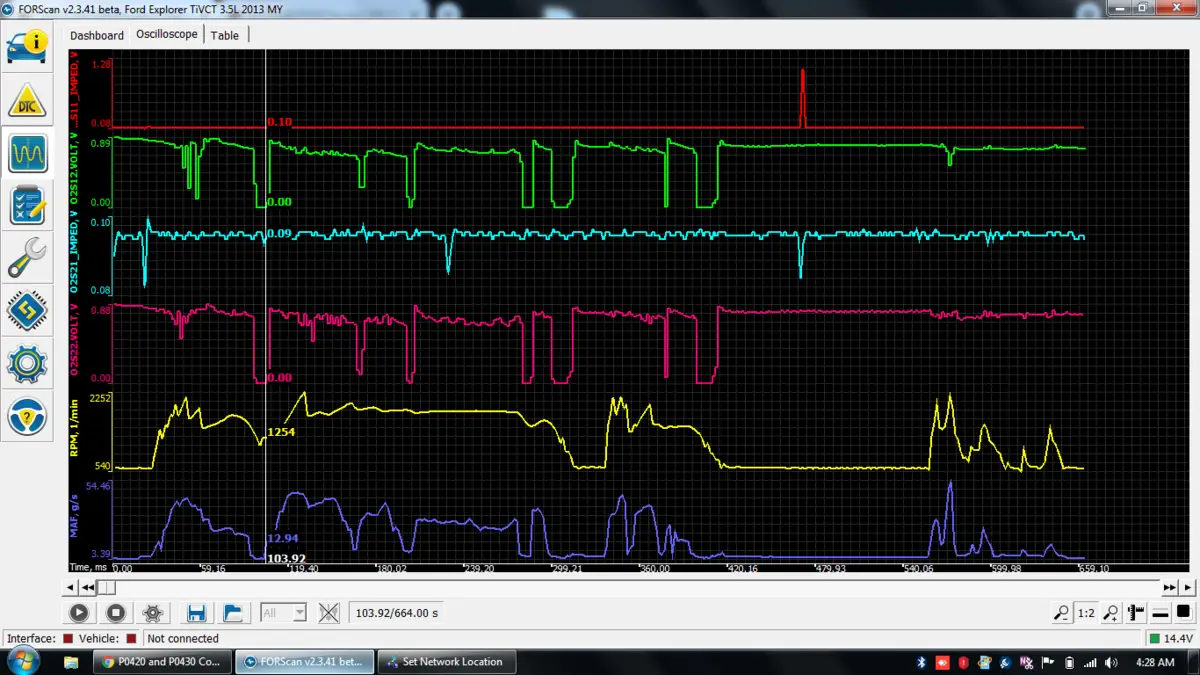Switch to the Dashboard tab

click(97, 35)
